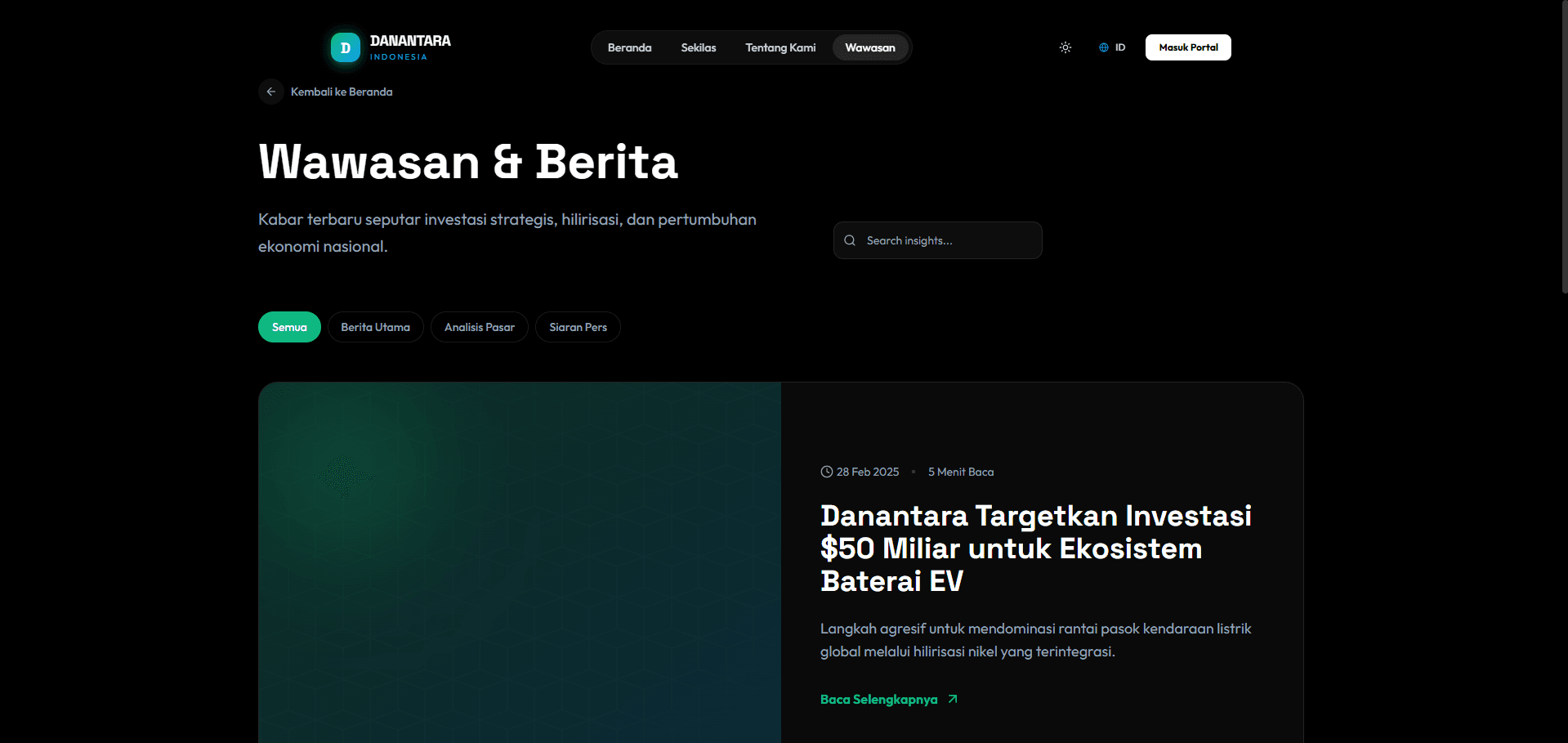Select the ID language indicator

[1120, 47]
